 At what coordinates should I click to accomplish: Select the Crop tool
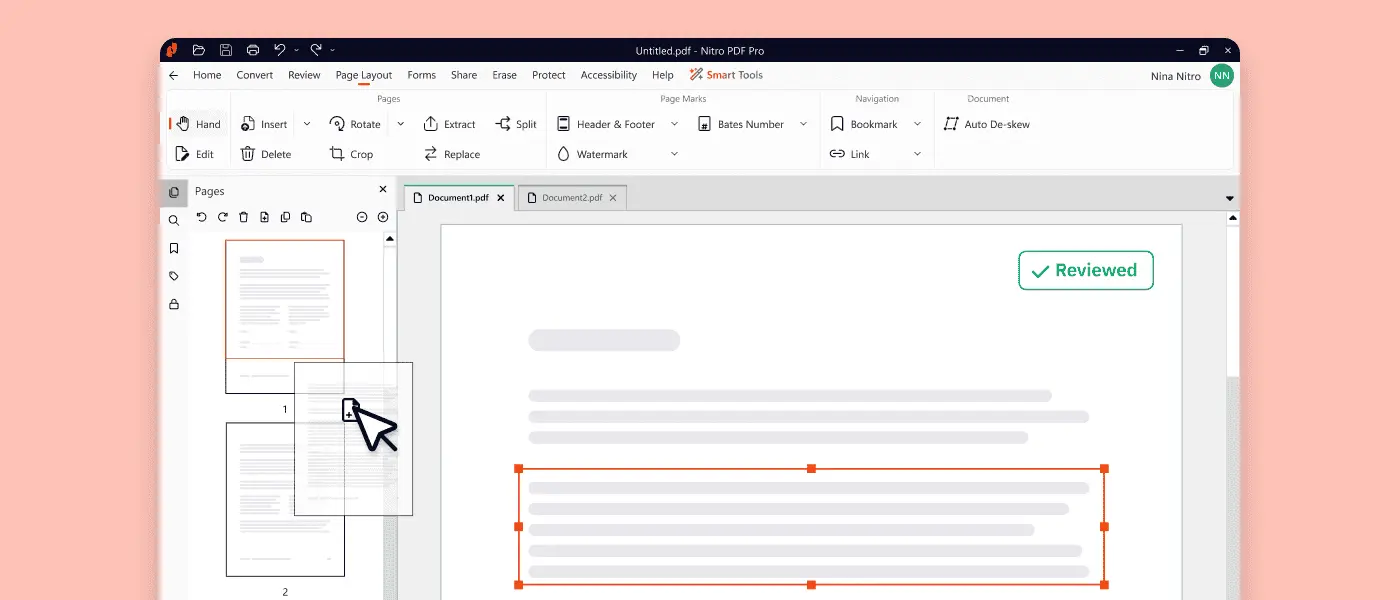click(351, 154)
